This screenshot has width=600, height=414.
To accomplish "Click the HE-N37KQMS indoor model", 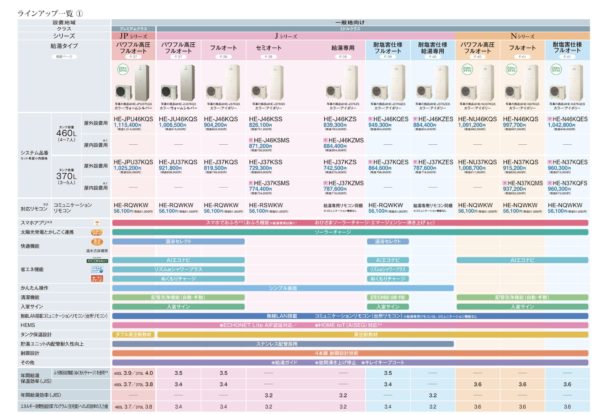I will click(525, 183).
